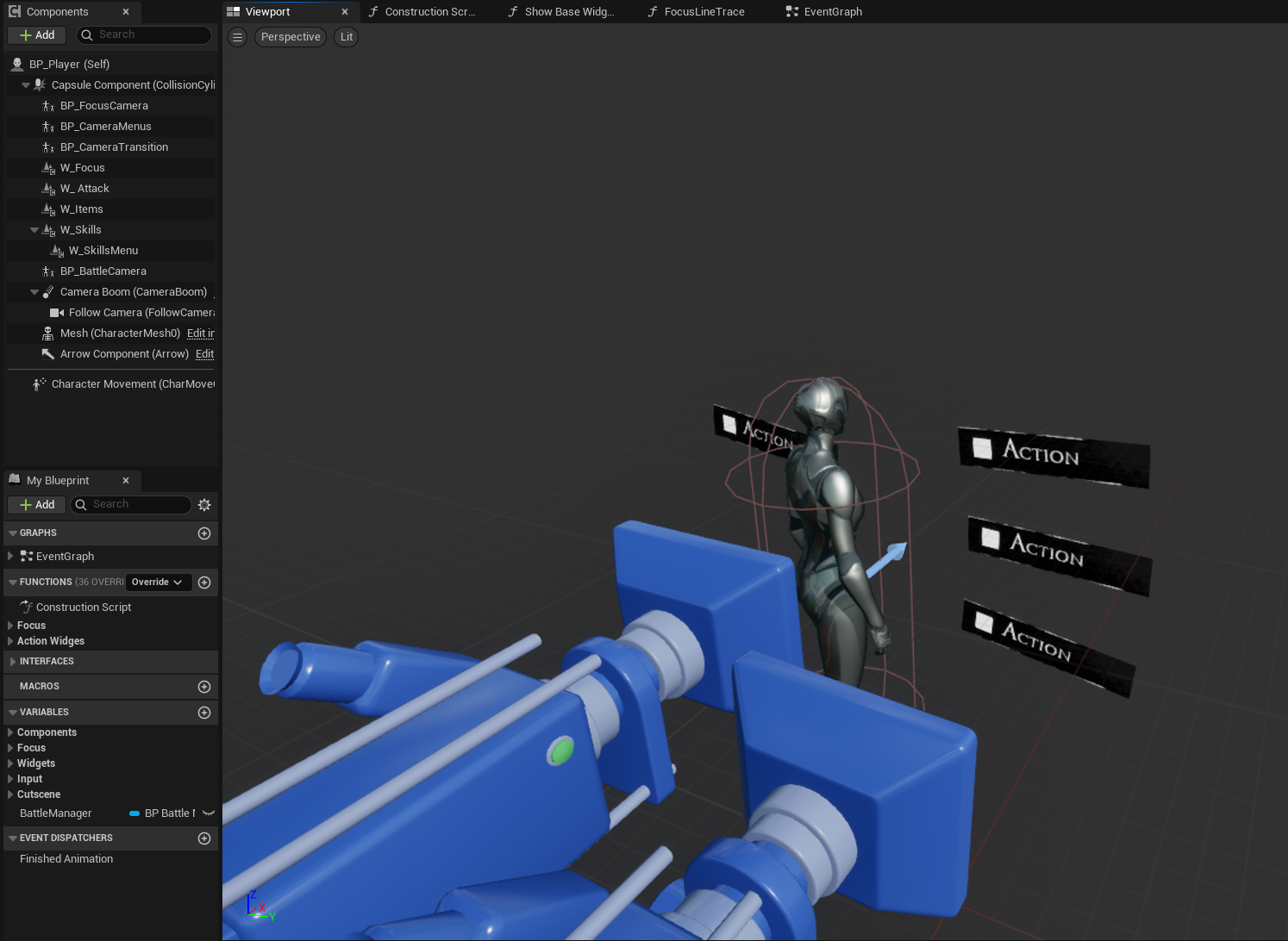Select the Follow Camera component

click(141, 313)
